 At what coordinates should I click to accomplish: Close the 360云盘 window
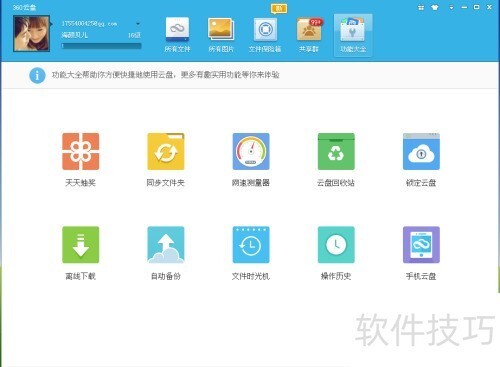coord(489,7)
